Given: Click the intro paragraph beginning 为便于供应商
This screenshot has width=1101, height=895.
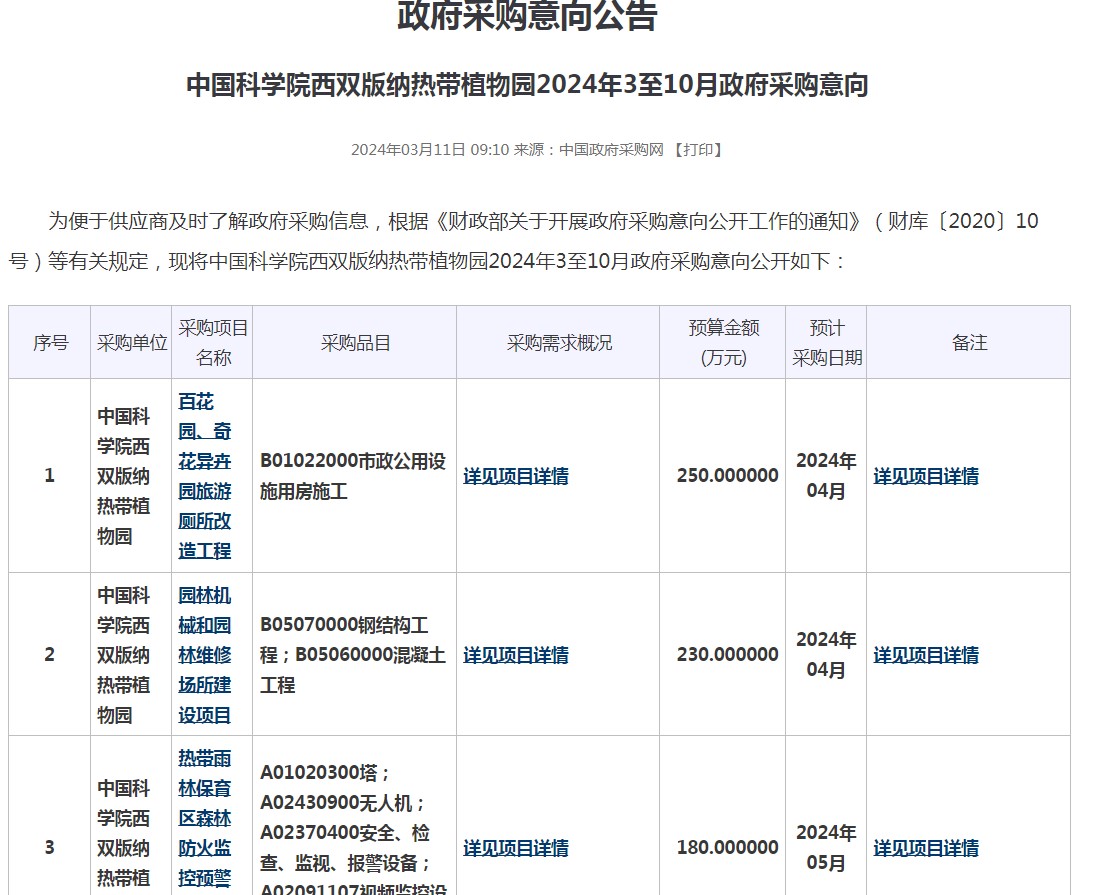Looking at the screenshot, I should coord(523,241).
